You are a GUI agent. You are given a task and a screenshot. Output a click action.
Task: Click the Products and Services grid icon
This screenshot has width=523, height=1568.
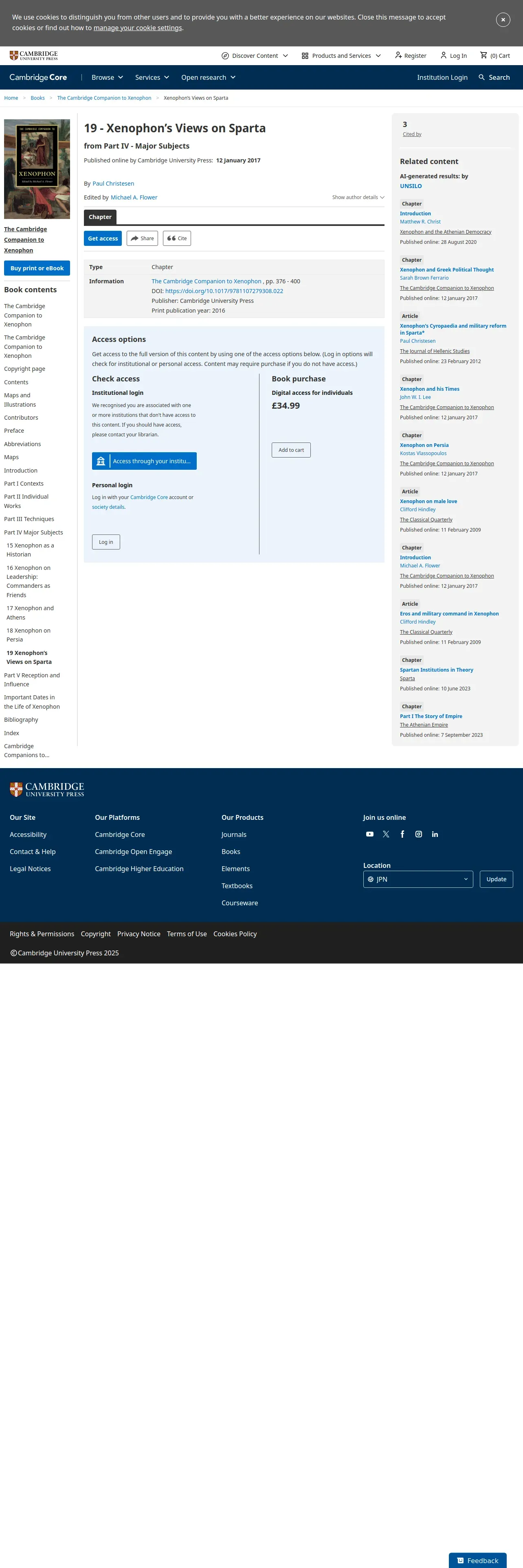(305, 55)
